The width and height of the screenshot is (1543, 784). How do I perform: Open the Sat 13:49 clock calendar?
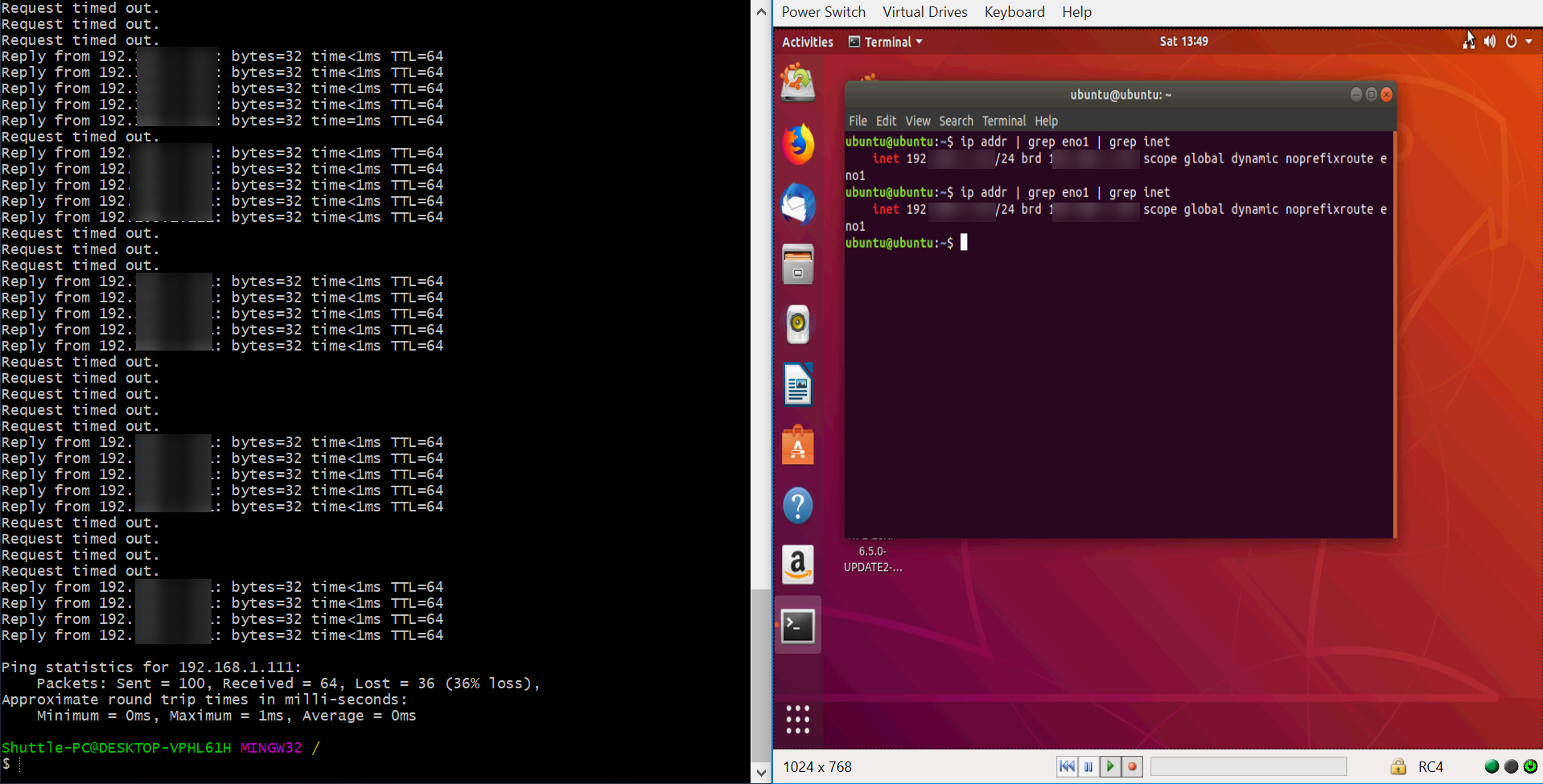point(1183,41)
